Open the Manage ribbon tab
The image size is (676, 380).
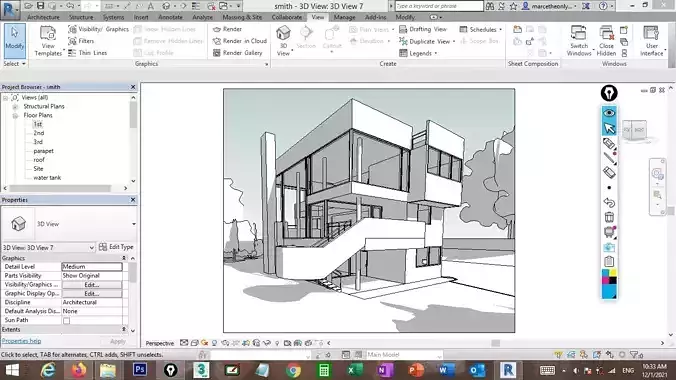[x=344, y=17]
